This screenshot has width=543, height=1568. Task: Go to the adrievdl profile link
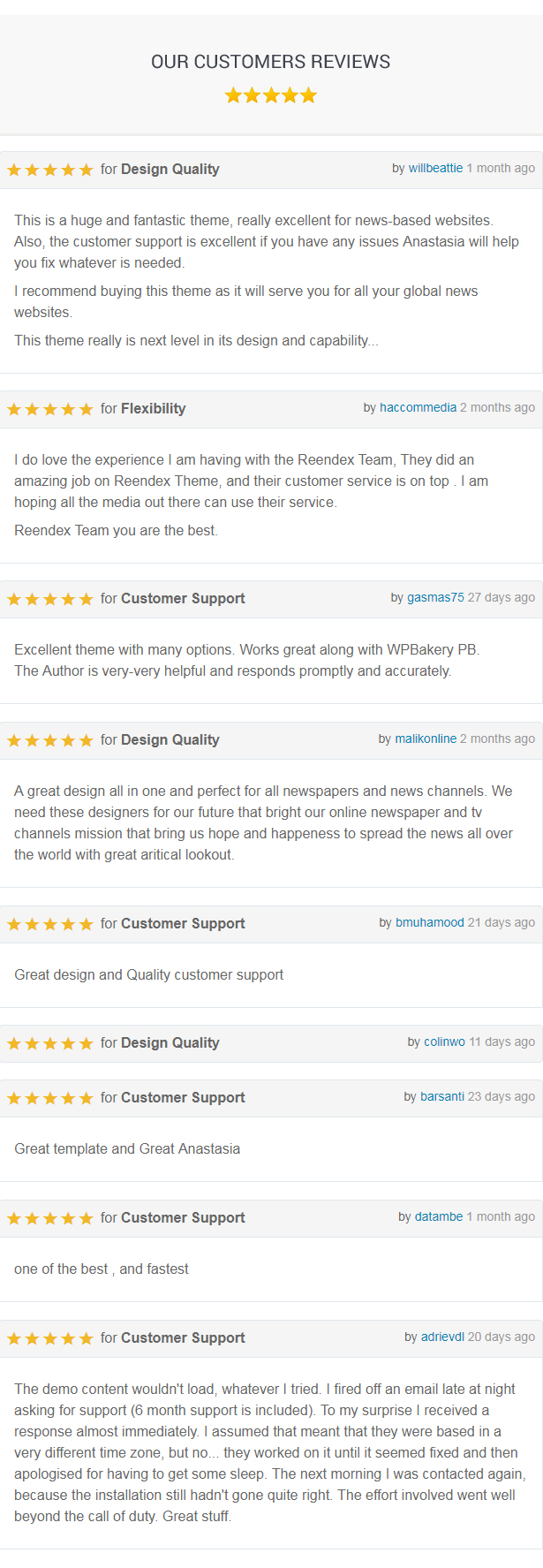pos(442,1337)
